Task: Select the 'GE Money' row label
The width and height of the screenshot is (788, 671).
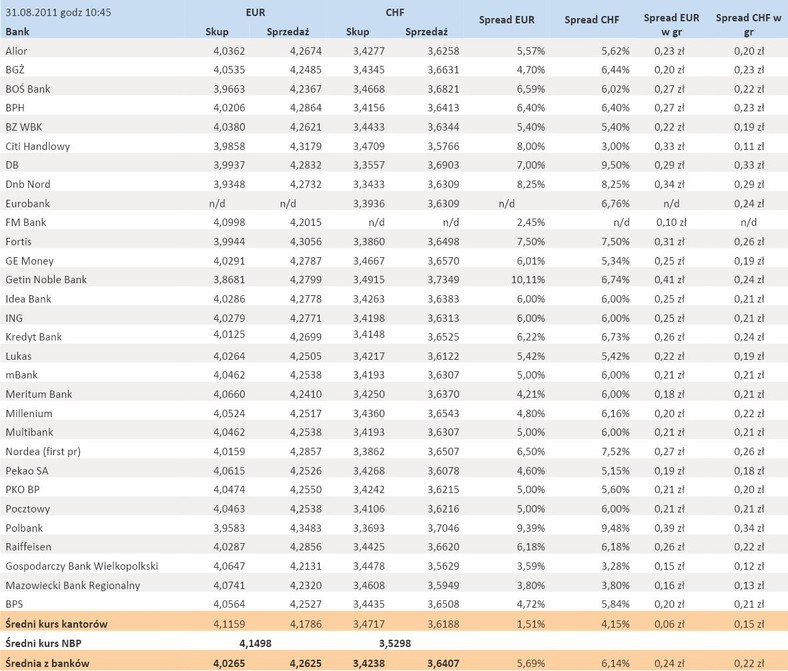Action: (x=30, y=261)
